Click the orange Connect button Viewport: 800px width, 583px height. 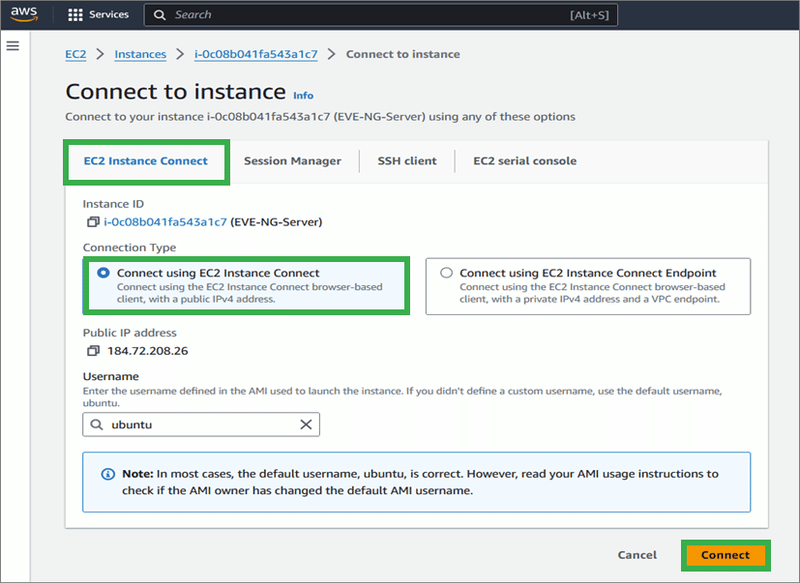point(725,555)
